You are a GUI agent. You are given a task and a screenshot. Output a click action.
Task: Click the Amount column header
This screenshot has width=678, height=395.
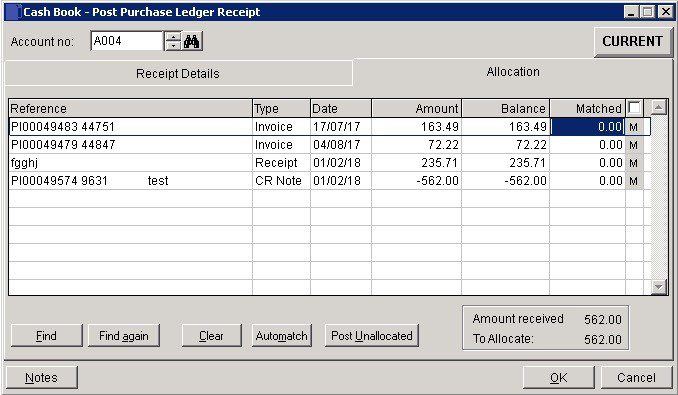[x=416, y=108]
